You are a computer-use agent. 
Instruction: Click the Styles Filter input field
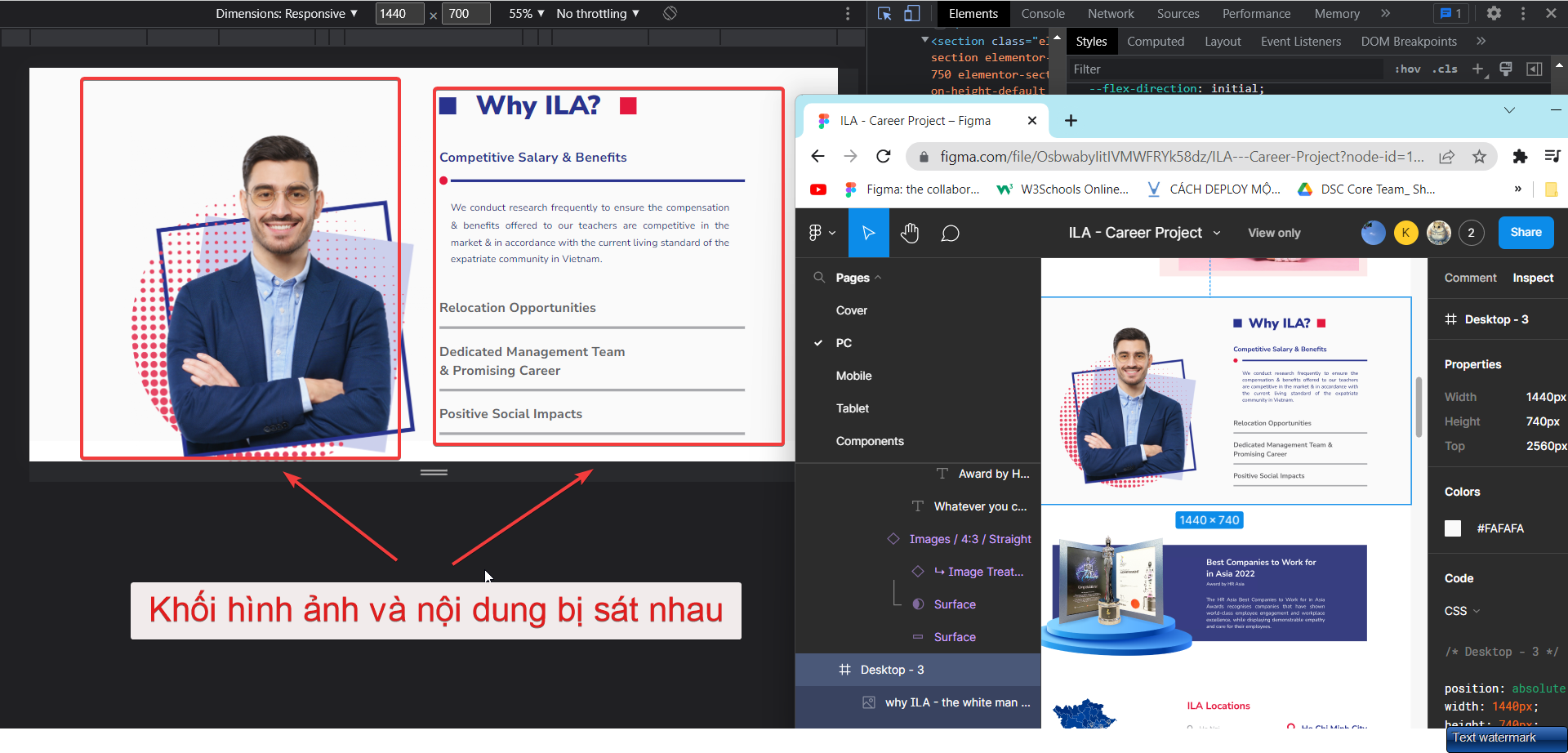[1225, 69]
